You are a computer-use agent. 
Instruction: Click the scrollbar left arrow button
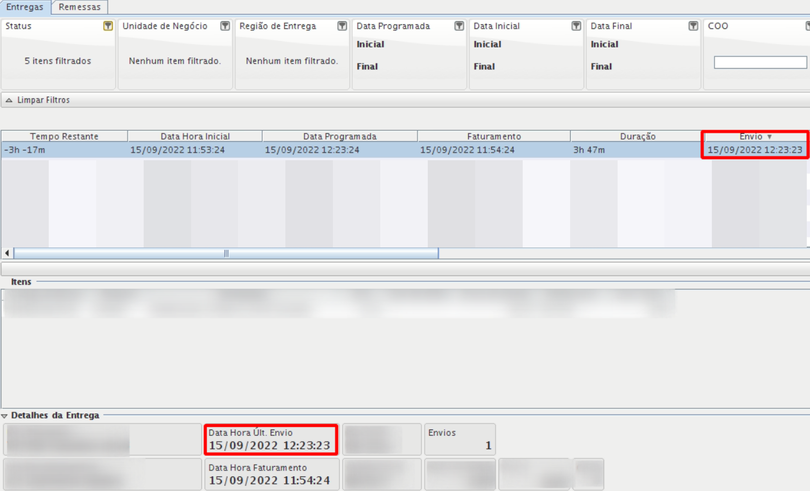point(8,254)
